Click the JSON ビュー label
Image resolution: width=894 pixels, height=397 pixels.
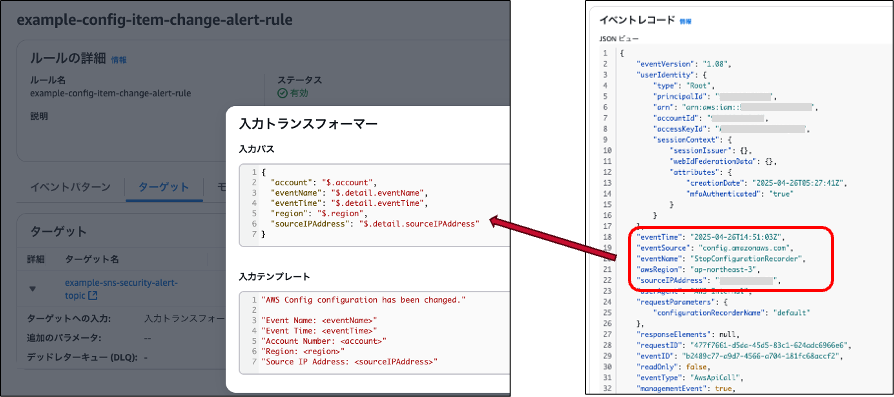click(x=619, y=39)
